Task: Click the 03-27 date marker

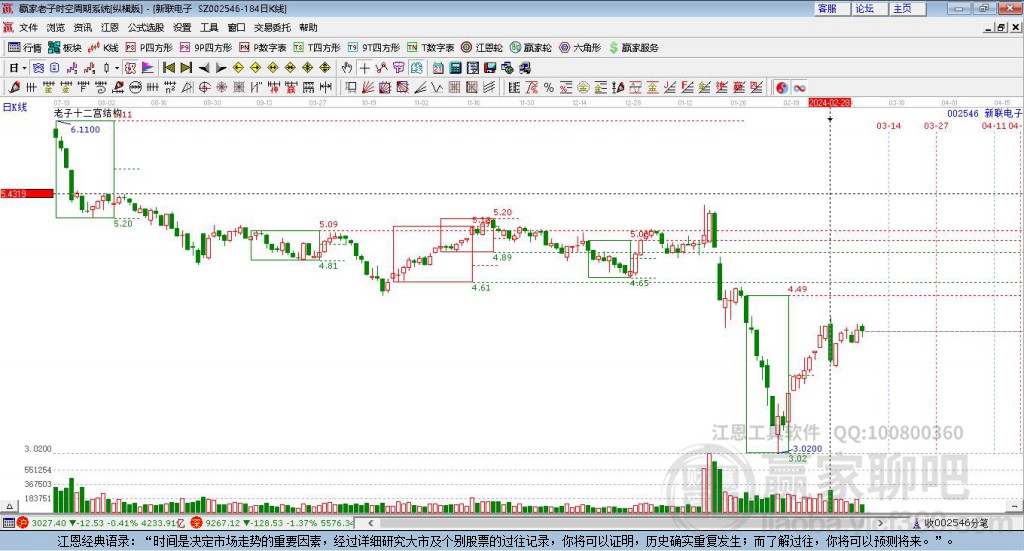Action: (x=936, y=126)
